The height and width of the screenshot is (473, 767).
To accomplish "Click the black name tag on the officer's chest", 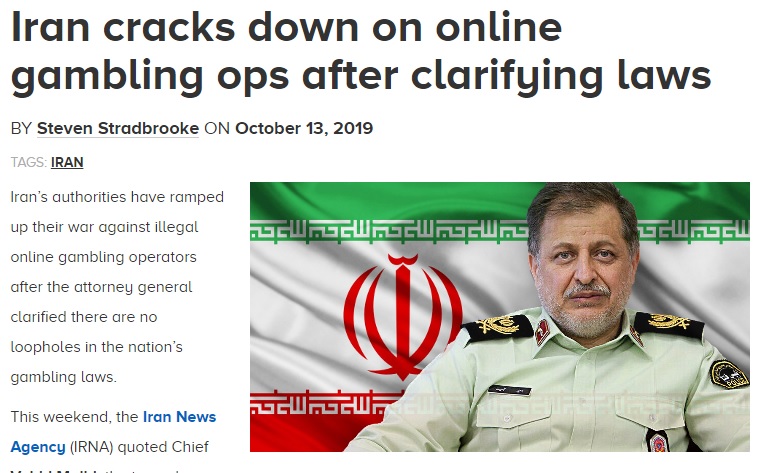I will (509, 389).
